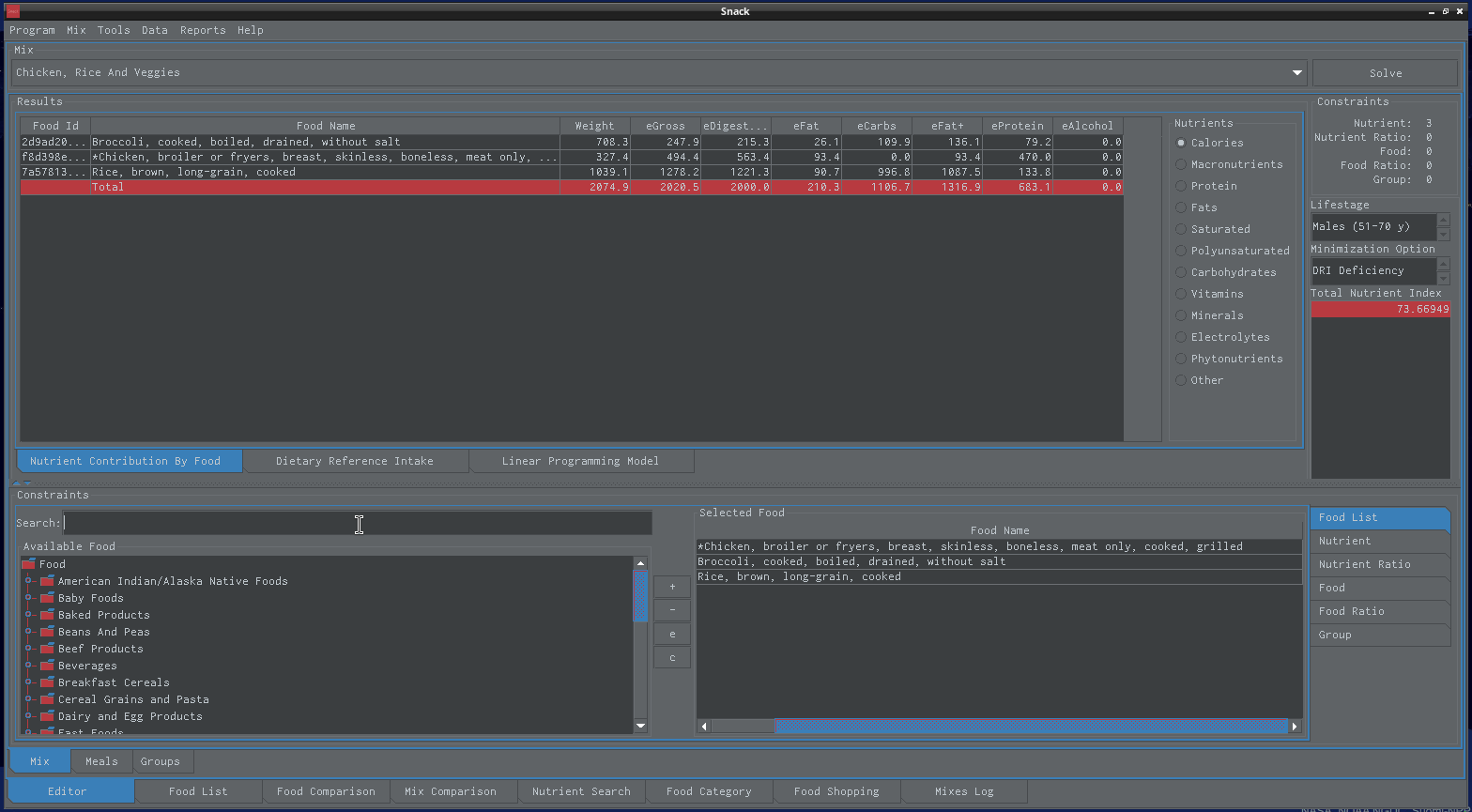Select the Macronutrients radio button
The image size is (1472, 812).
coord(1181,164)
